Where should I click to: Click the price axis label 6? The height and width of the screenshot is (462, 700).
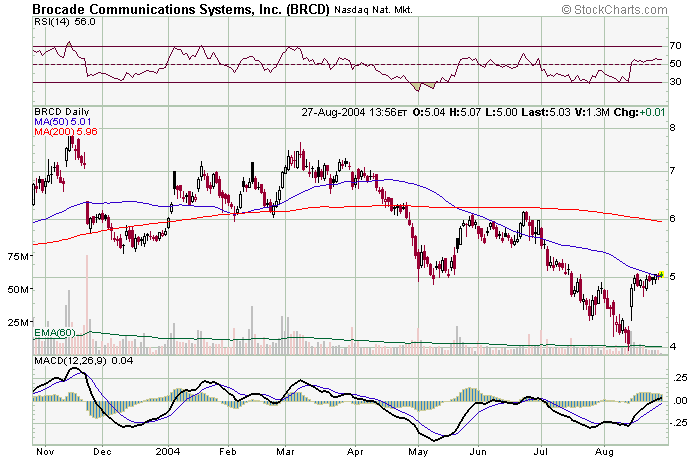point(672,219)
